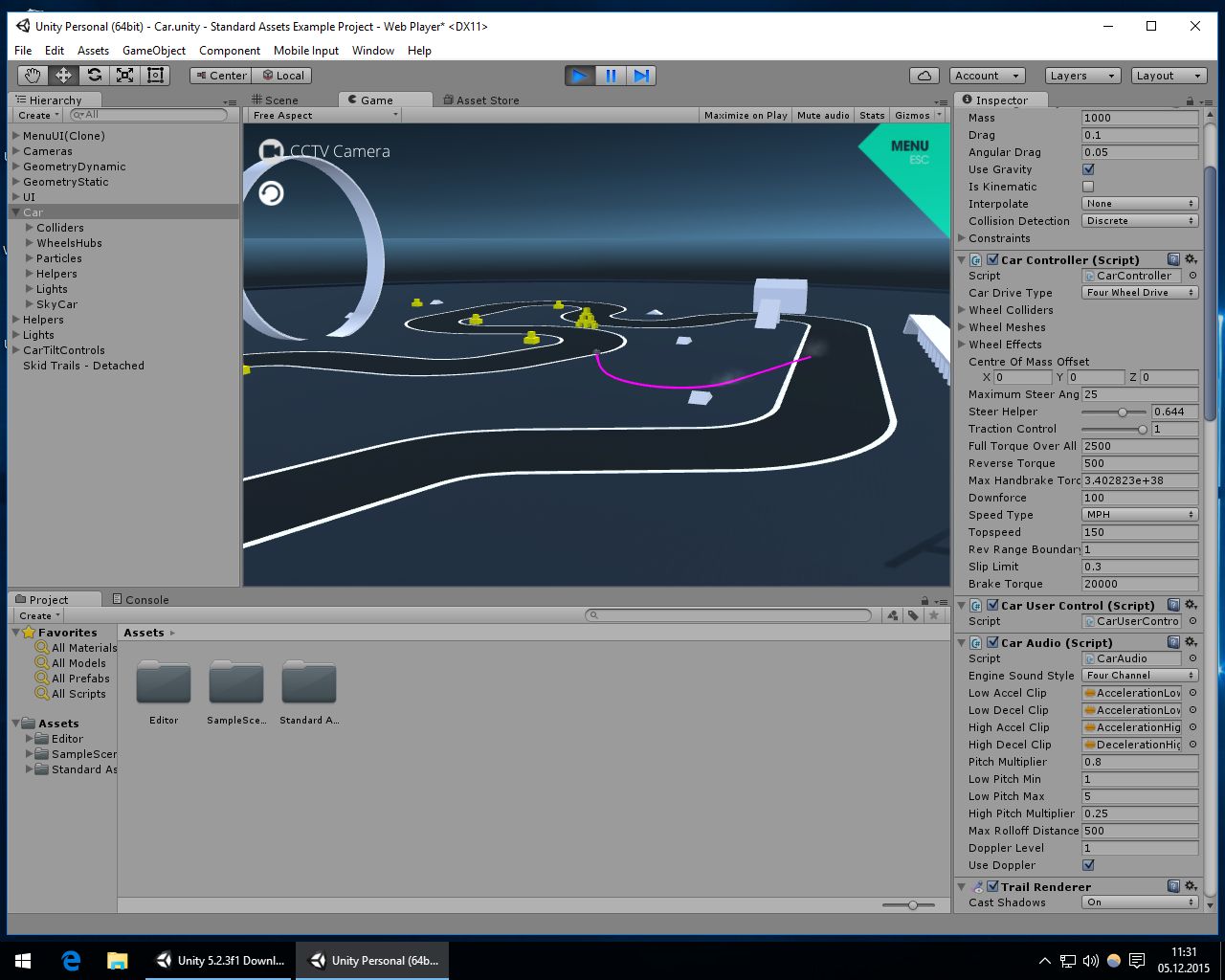
Task: Switch to the Scene tab
Action: coord(275,100)
